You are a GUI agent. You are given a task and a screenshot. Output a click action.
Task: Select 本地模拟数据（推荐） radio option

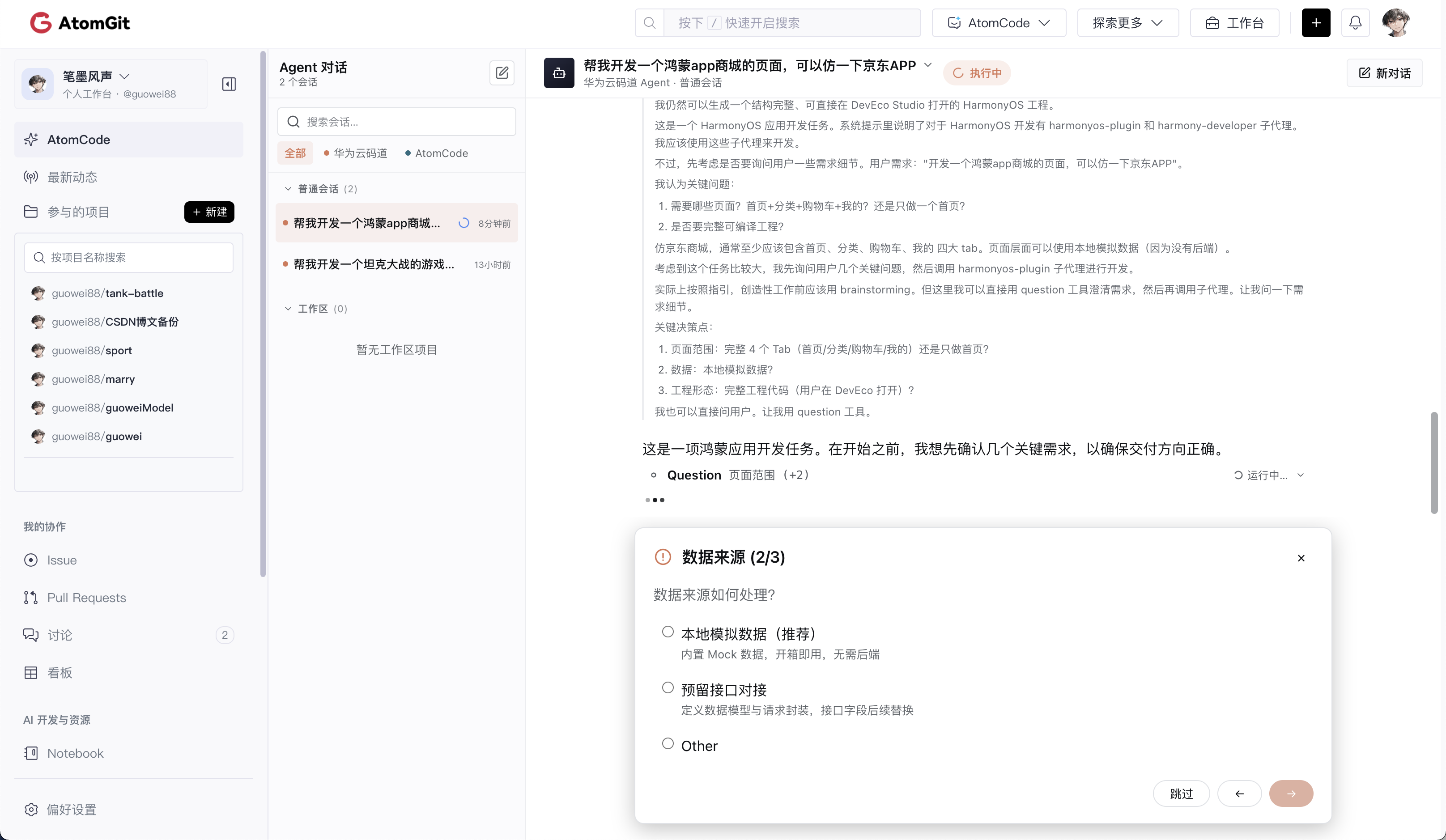[668, 632]
